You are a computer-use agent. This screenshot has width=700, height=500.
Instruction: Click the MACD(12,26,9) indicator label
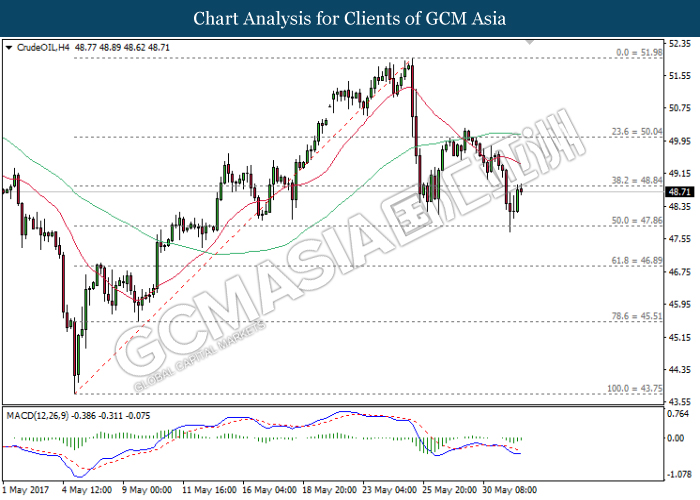pyautogui.click(x=38, y=416)
